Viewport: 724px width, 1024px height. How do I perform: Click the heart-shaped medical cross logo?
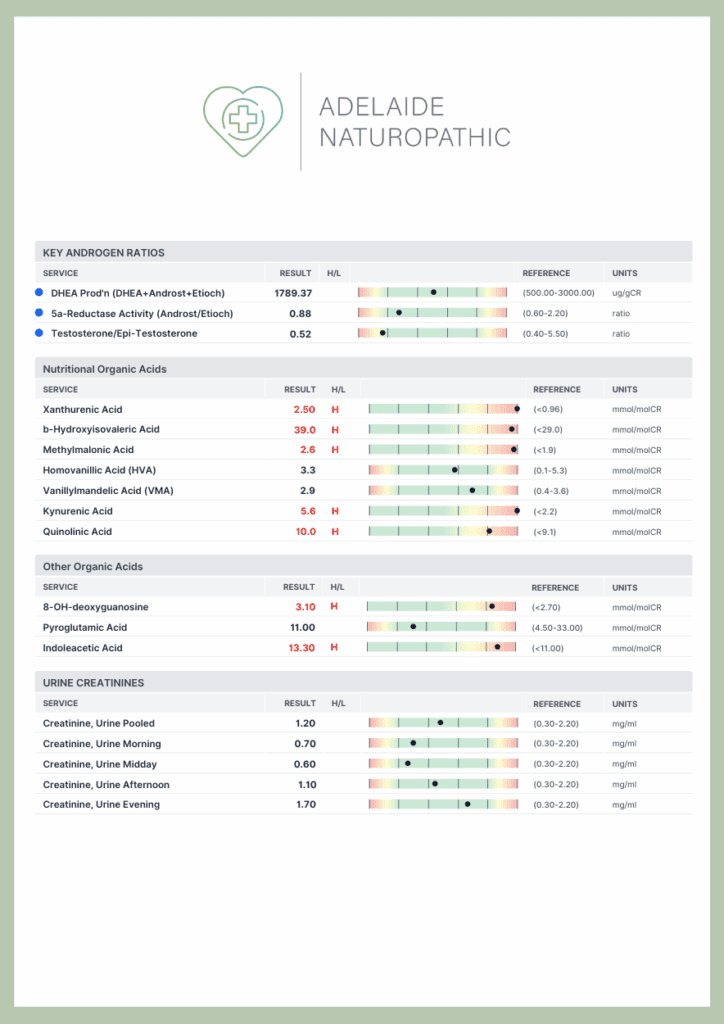(x=242, y=121)
